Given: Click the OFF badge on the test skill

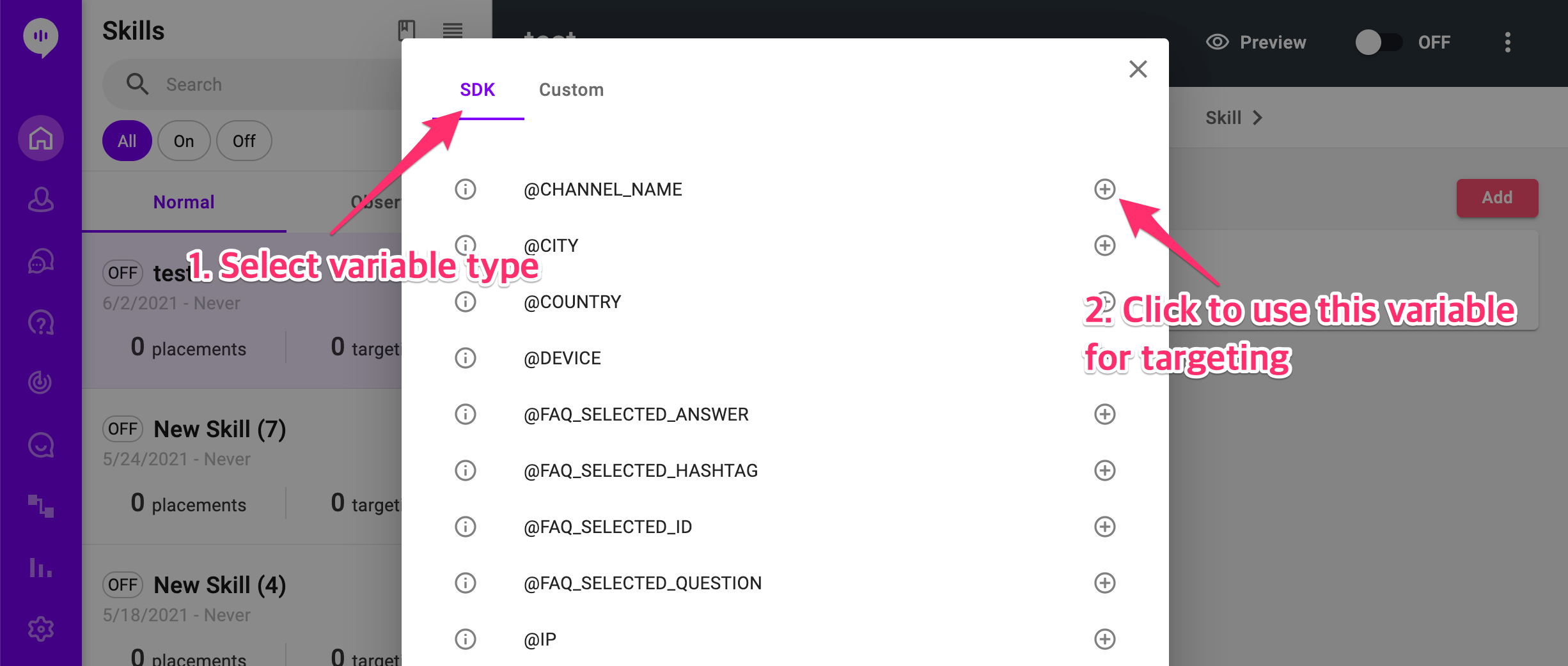Looking at the screenshot, I should [x=123, y=273].
